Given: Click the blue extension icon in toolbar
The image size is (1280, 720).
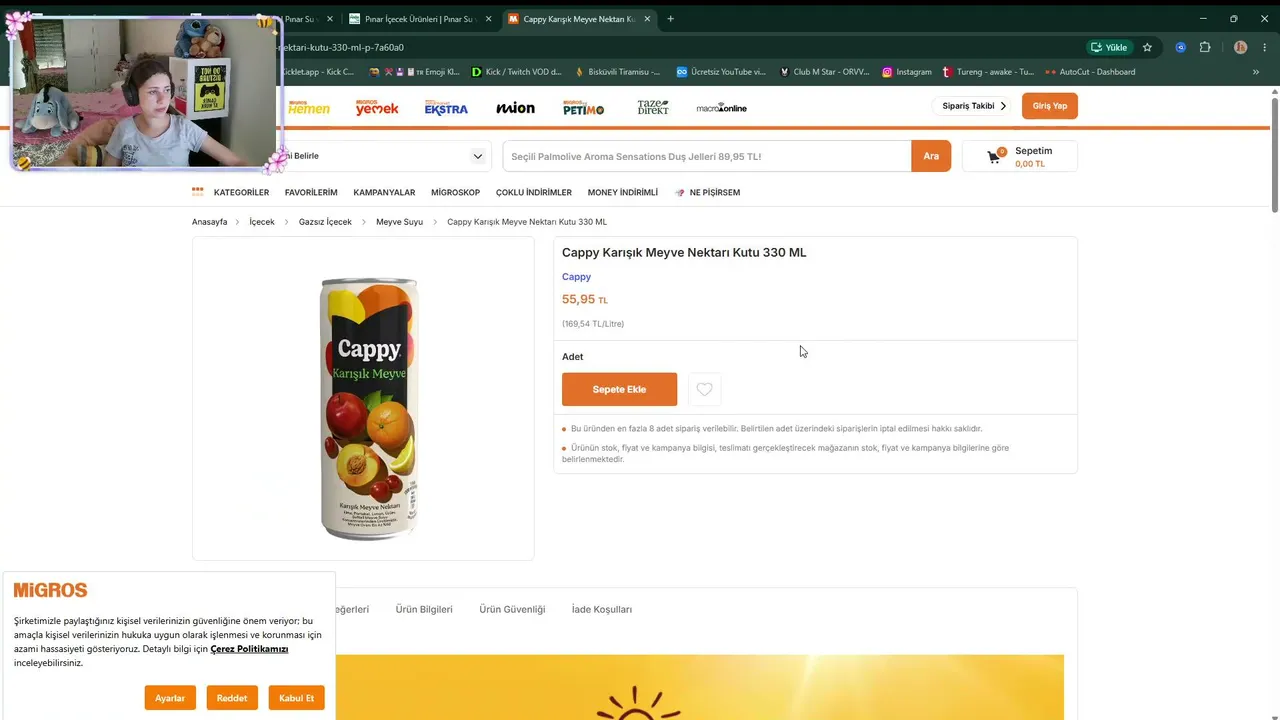Looking at the screenshot, I should click(x=1181, y=47).
